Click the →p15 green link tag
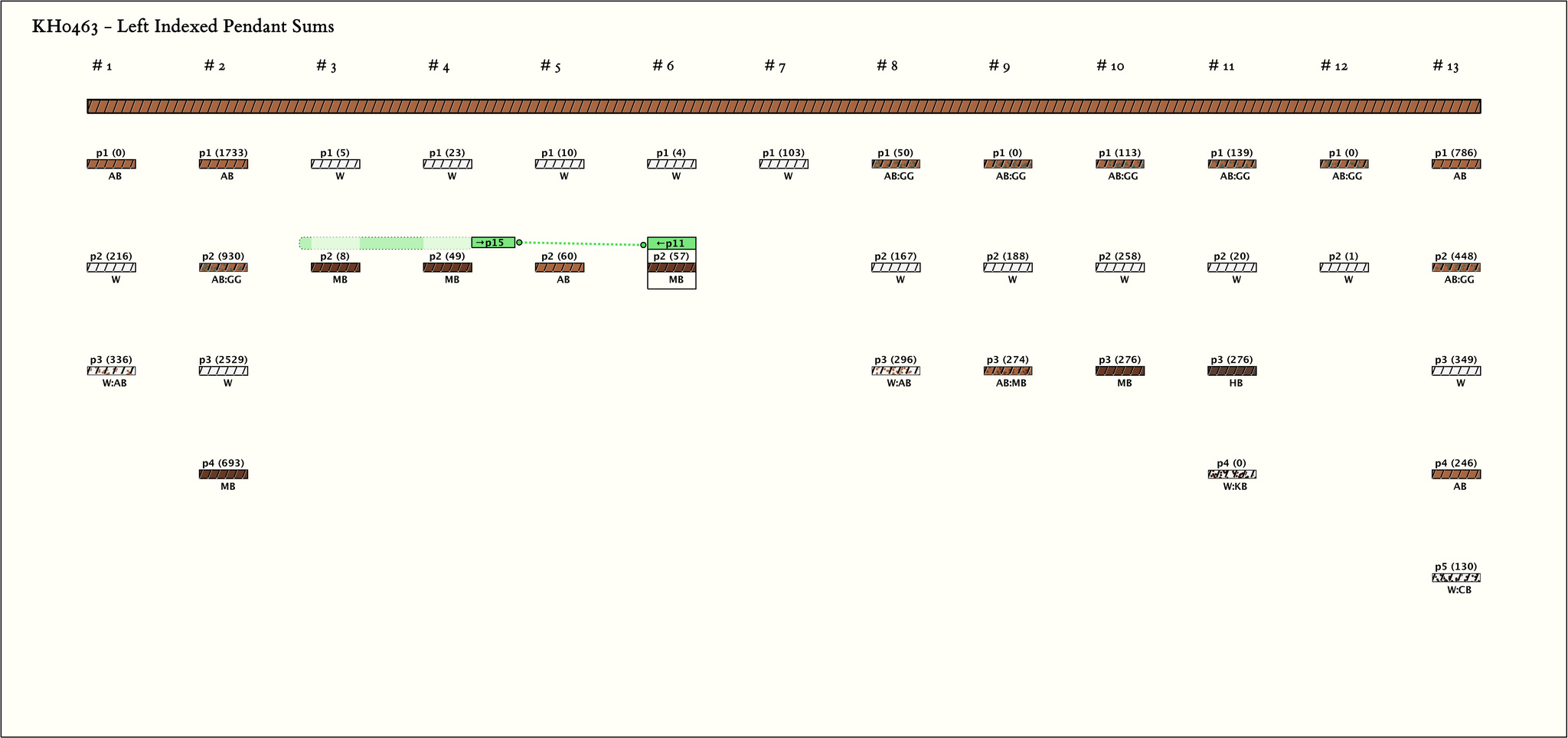Image resolution: width=1568 pixels, height=738 pixels. [x=492, y=243]
